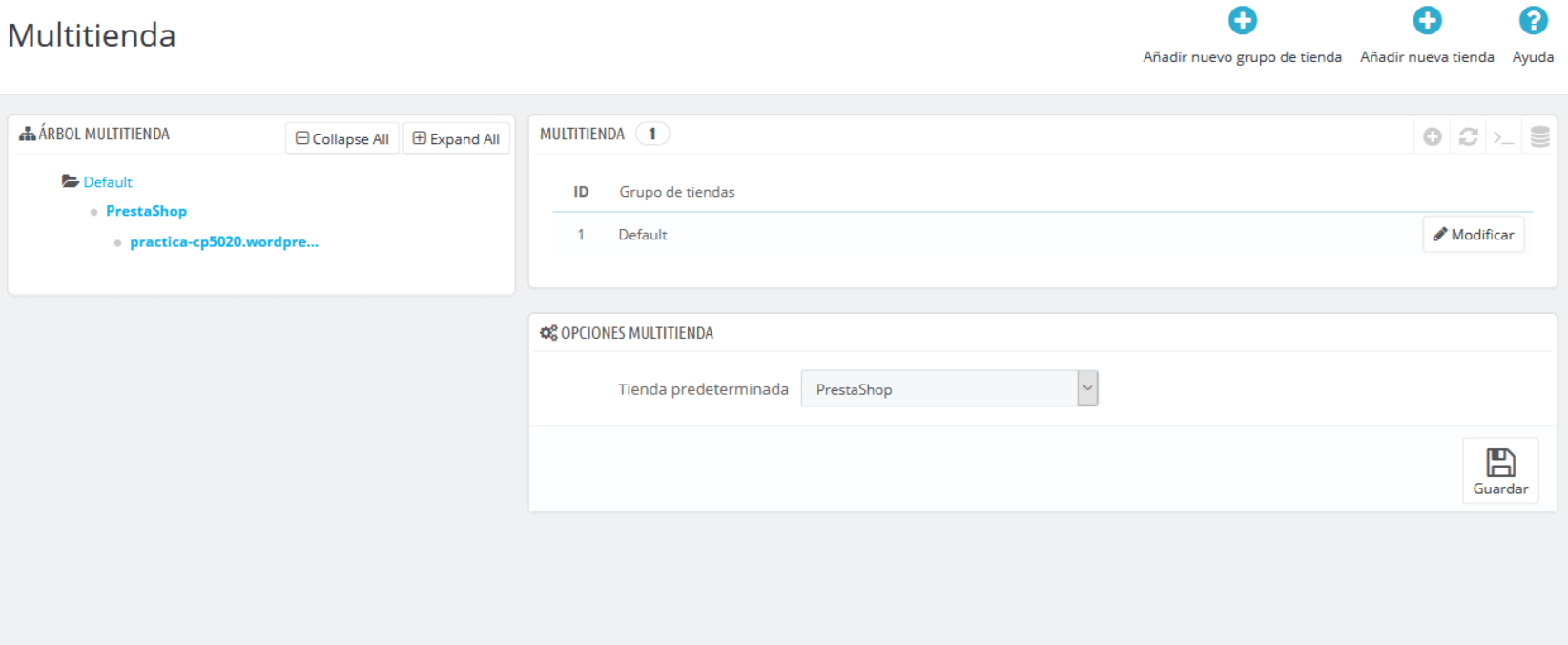1568x645 pixels.
Task: Click the Default folder icon in tree
Action: [x=71, y=181]
